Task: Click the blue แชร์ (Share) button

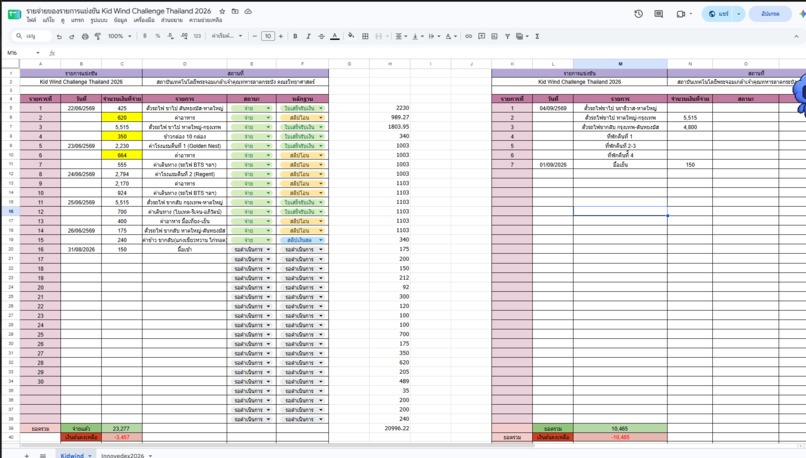Action: point(719,14)
